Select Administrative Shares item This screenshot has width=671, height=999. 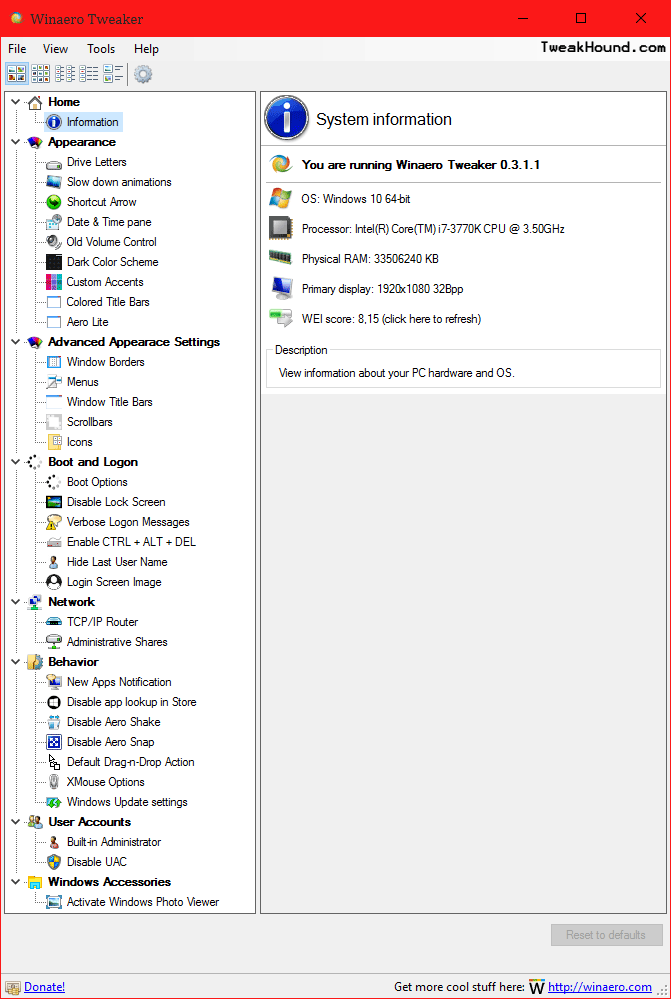click(x=117, y=642)
